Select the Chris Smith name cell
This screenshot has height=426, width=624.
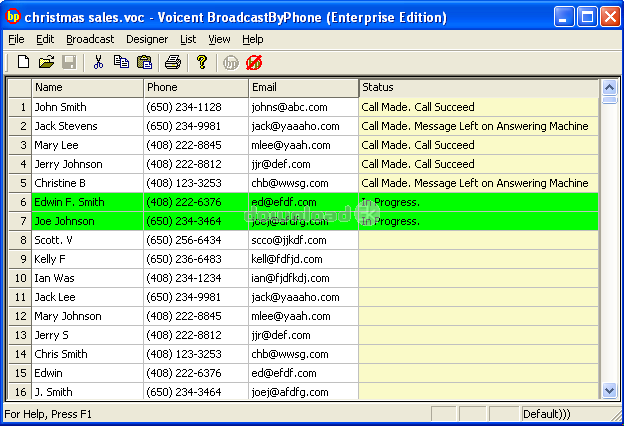pyautogui.click(x=87, y=354)
